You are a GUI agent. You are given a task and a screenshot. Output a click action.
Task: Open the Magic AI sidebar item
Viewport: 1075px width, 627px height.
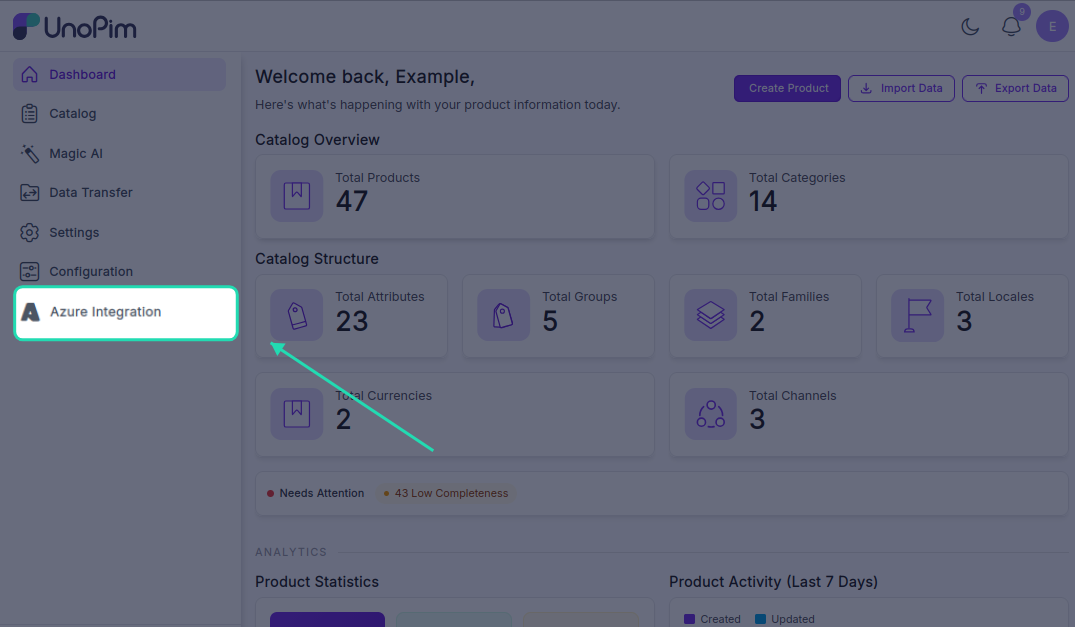coord(119,153)
